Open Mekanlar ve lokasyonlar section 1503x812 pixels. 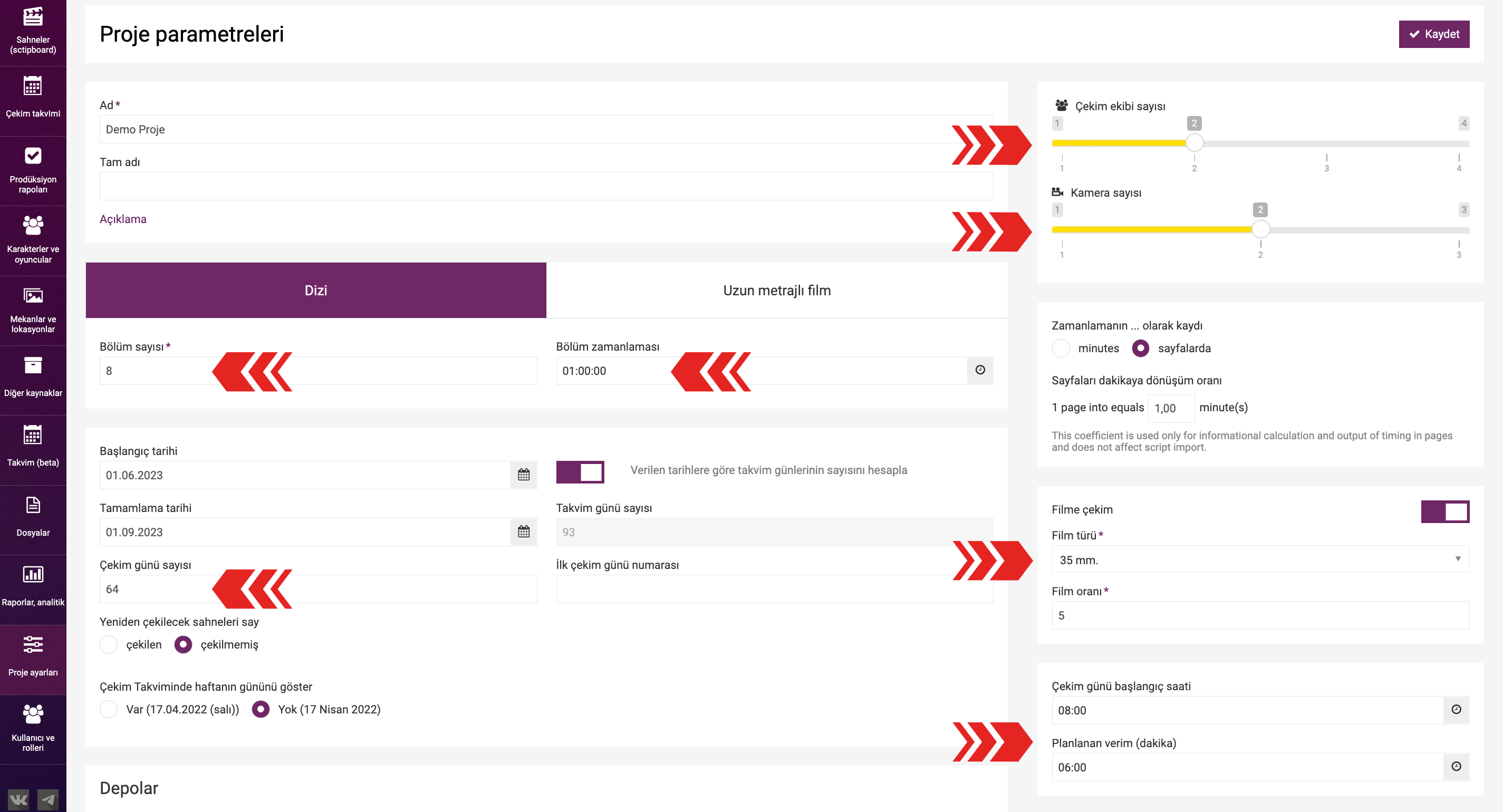(33, 311)
